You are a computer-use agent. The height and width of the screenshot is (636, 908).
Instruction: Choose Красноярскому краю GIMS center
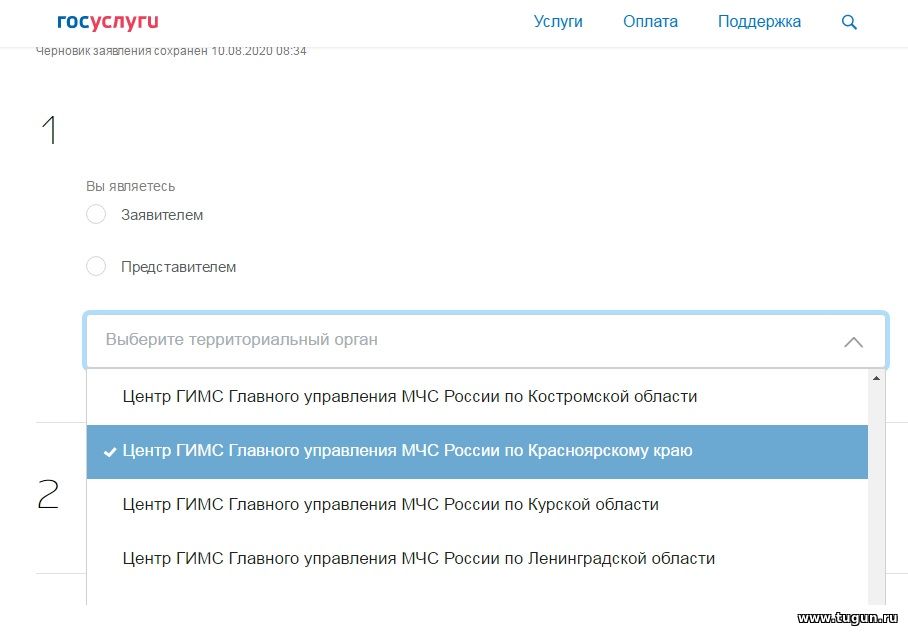coord(477,451)
